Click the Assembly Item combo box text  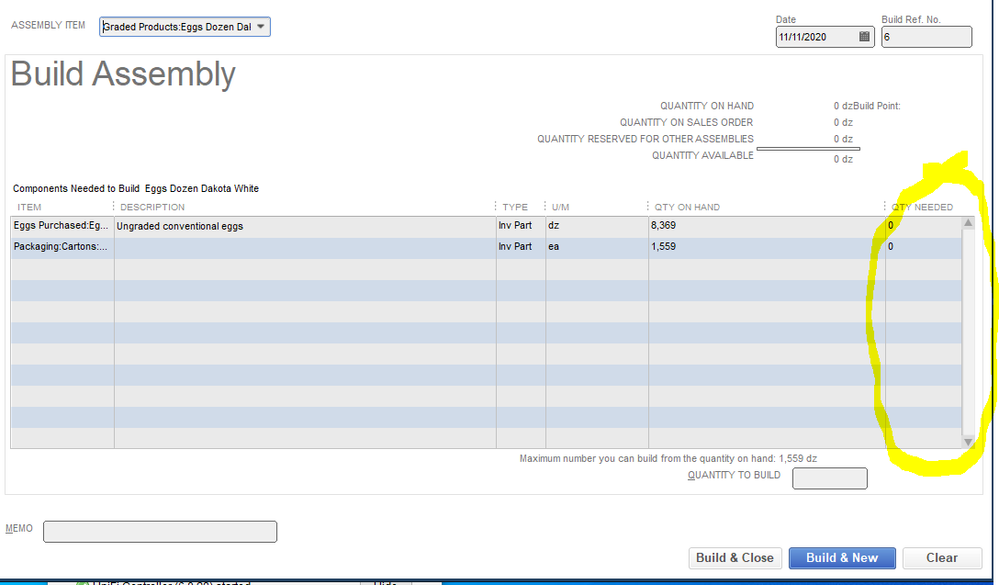coord(177,27)
